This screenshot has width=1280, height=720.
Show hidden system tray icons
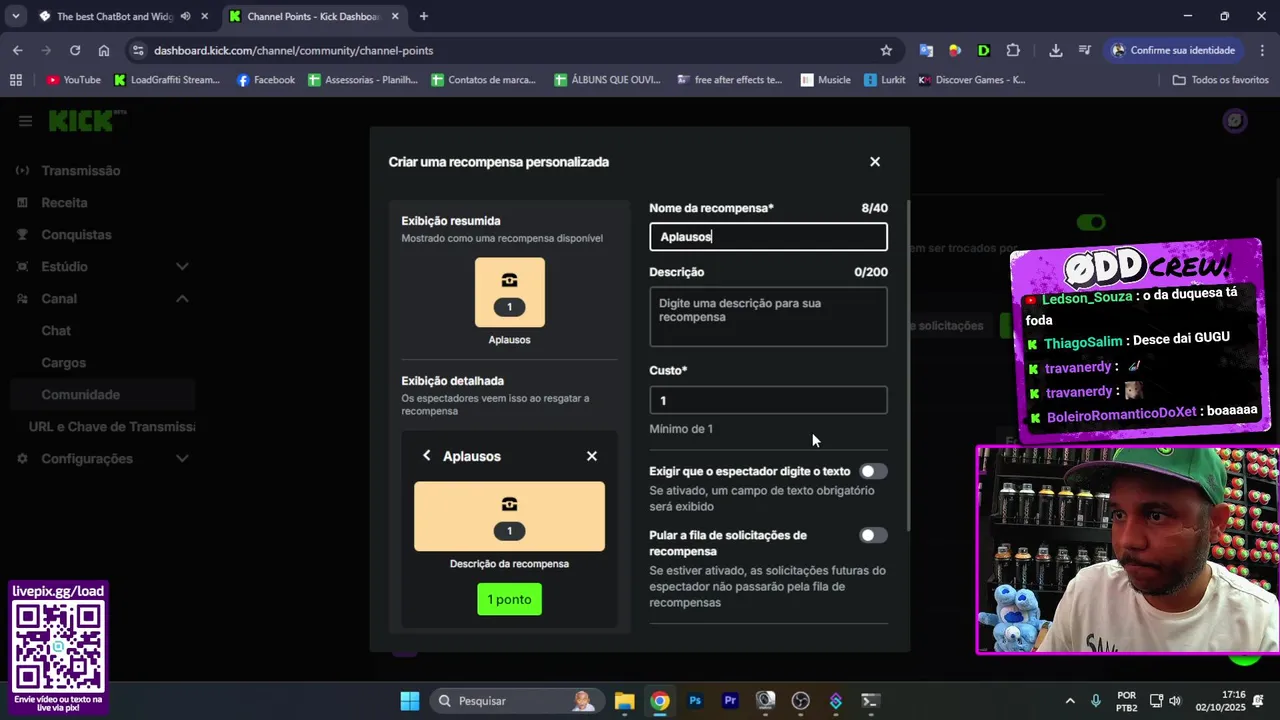[x=1070, y=701]
